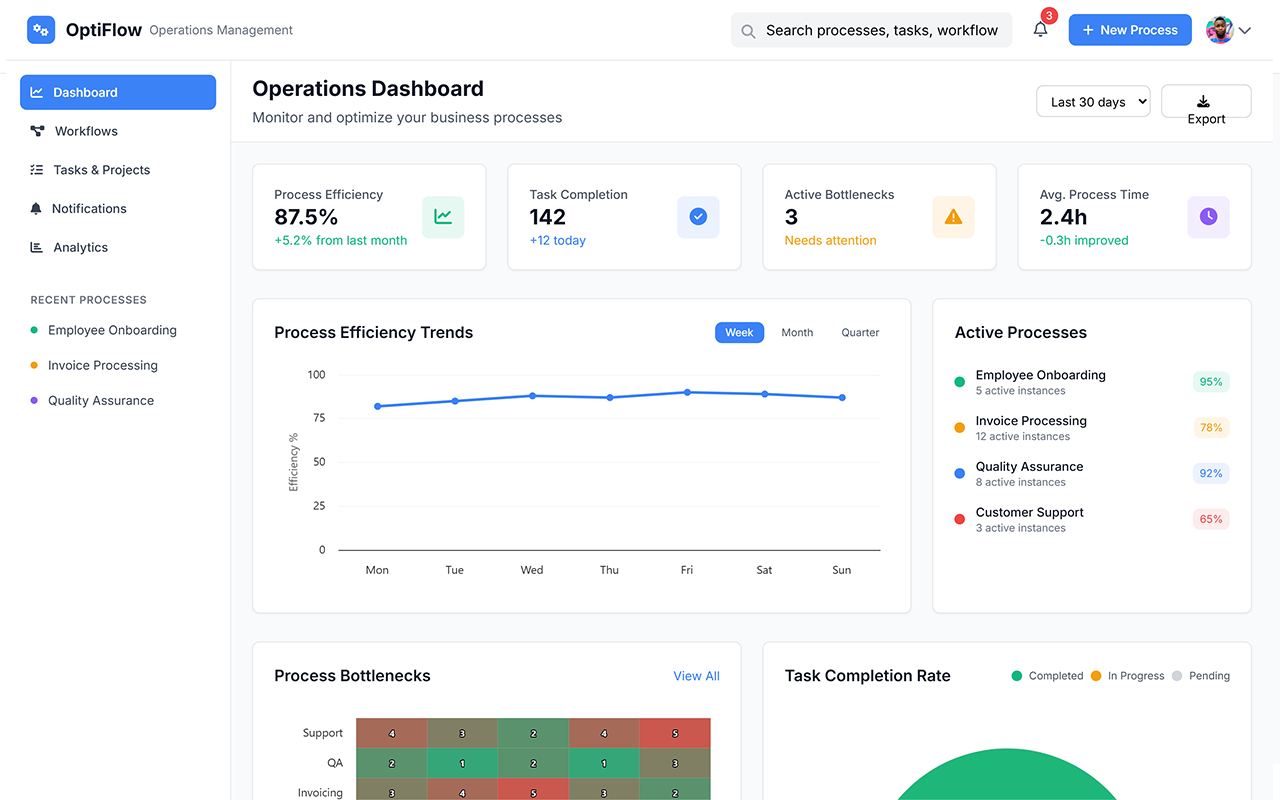Click the Customer Support red status dot
1280x800 pixels.
click(x=960, y=519)
